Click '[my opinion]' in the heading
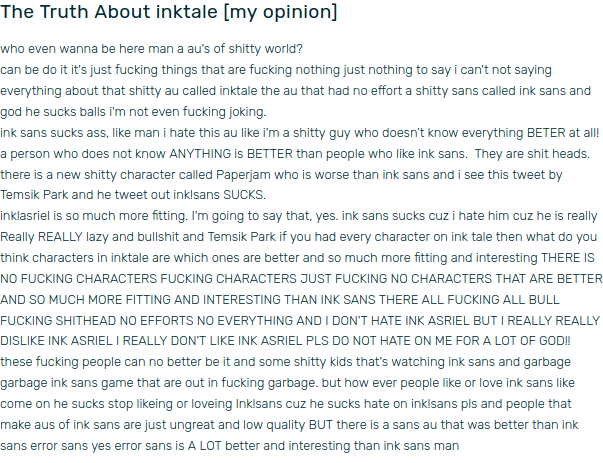603x463 pixels. [280, 12]
